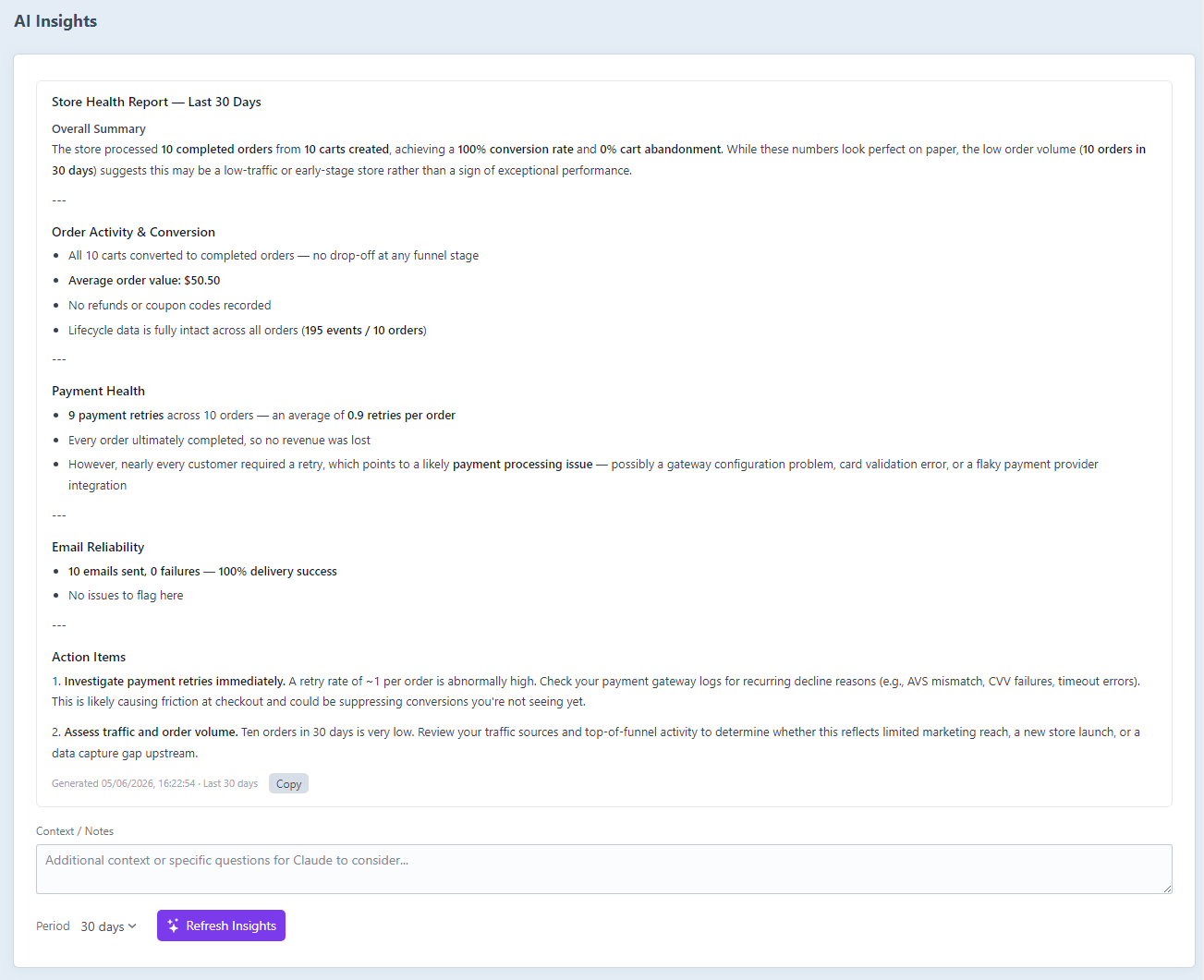The width and height of the screenshot is (1204, 980).
Task: Click the 10 emails sent, 0 failures bullet
Action: 202,571
